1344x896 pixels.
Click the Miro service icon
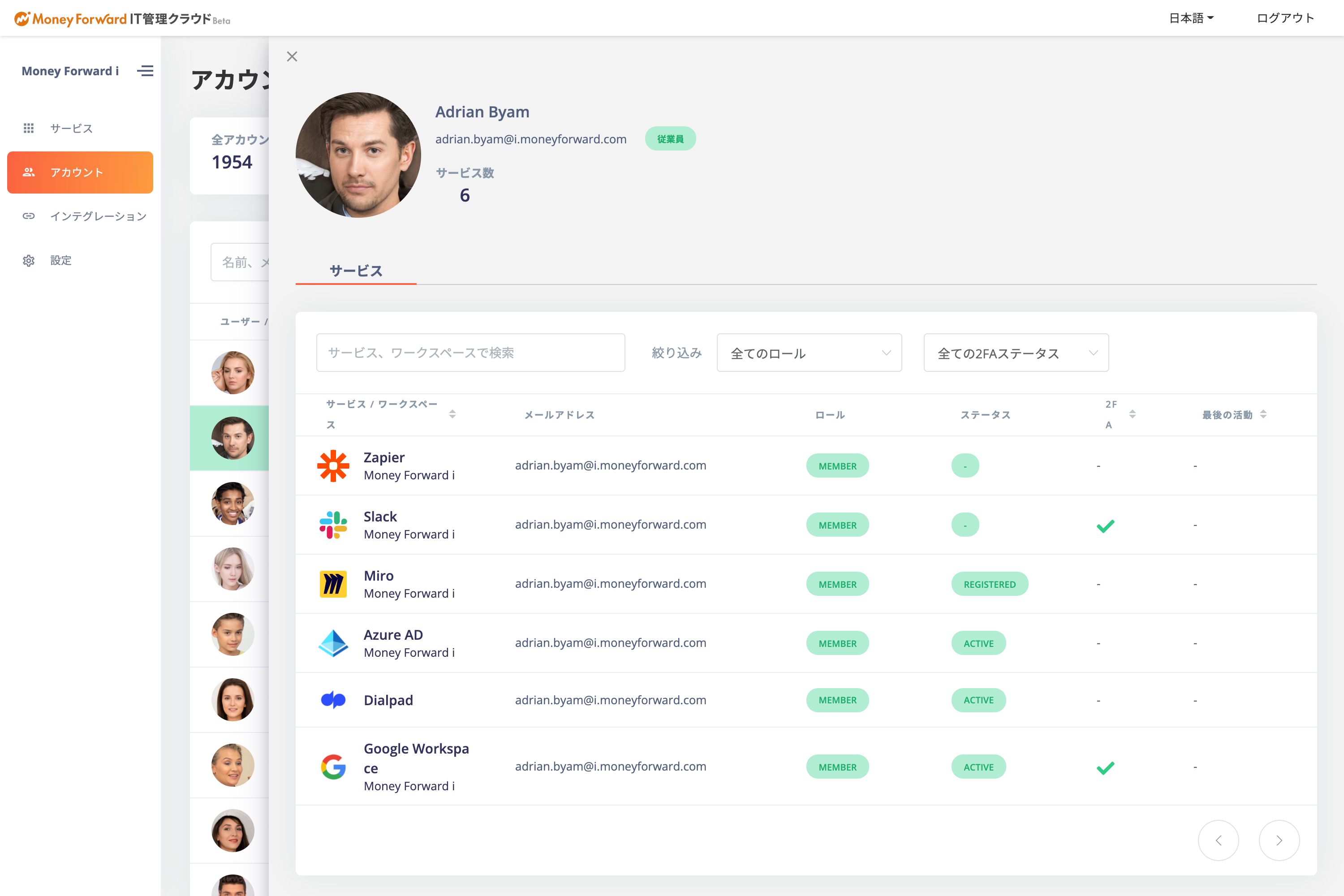(333, 584)
